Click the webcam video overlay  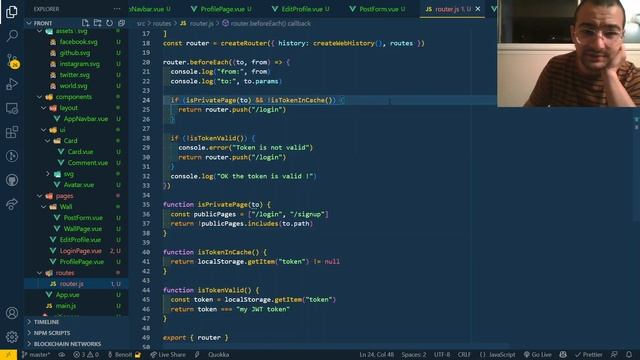[569, 53]
